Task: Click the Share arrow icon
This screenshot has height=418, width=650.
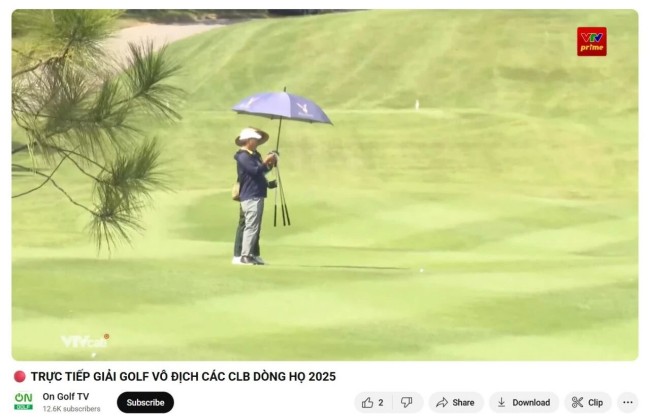Action: click(442, 402)
